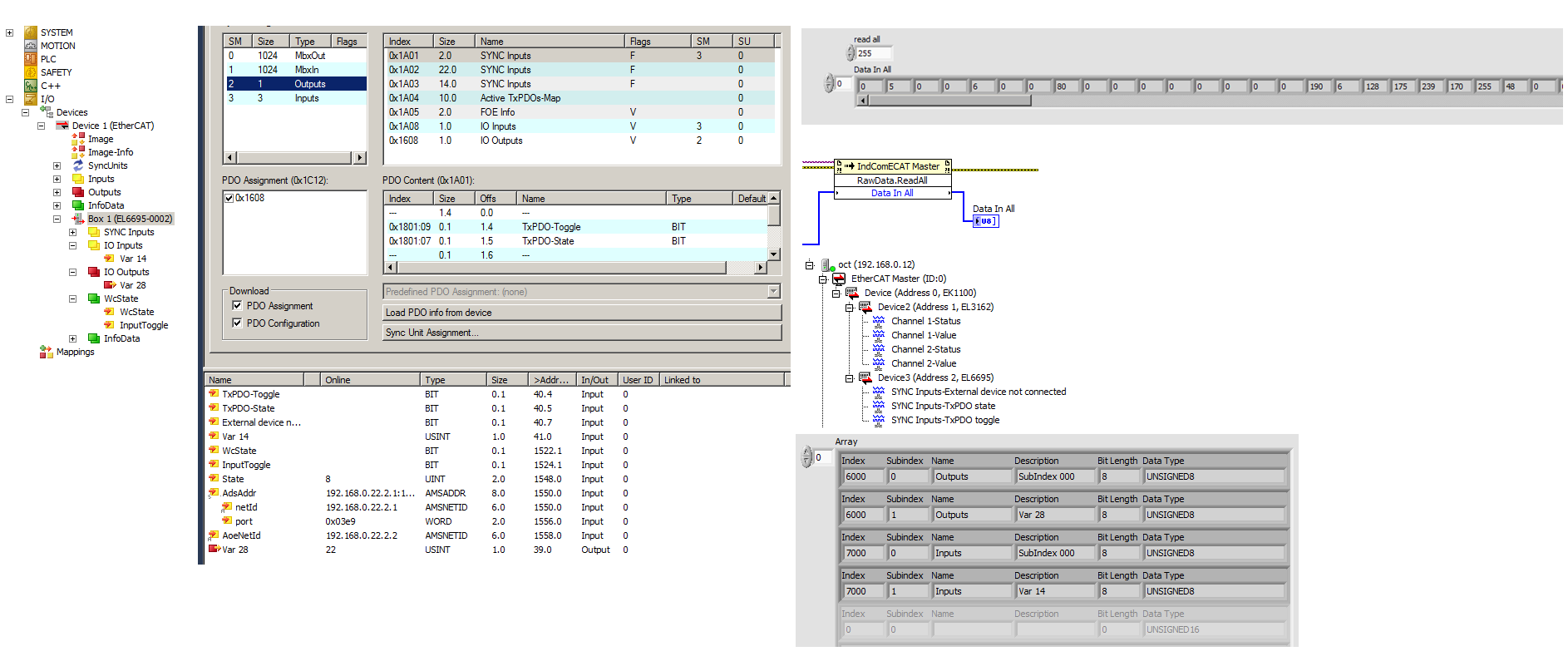Image resolution: width=1568 pixels, height=661 pixels.
Task: Click the read all numeric field
Action: point(873,53)
